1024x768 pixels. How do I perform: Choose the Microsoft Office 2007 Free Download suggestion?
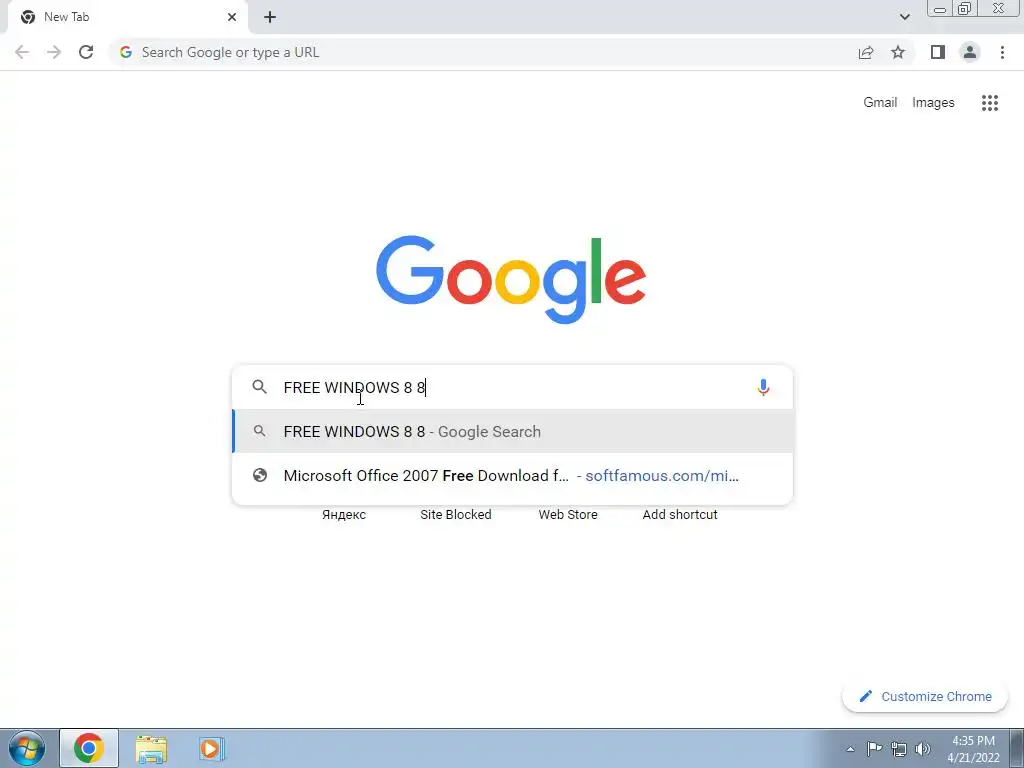tap(513, 475)
